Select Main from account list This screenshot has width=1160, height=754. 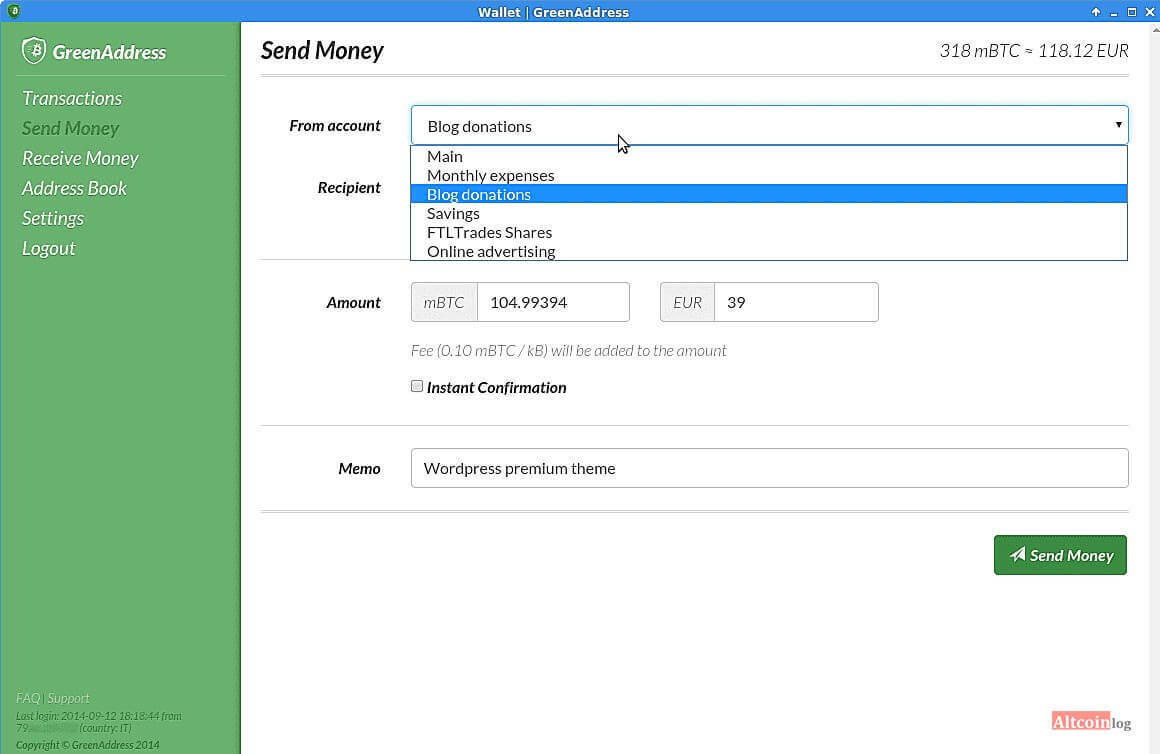[x=445, y=156]
